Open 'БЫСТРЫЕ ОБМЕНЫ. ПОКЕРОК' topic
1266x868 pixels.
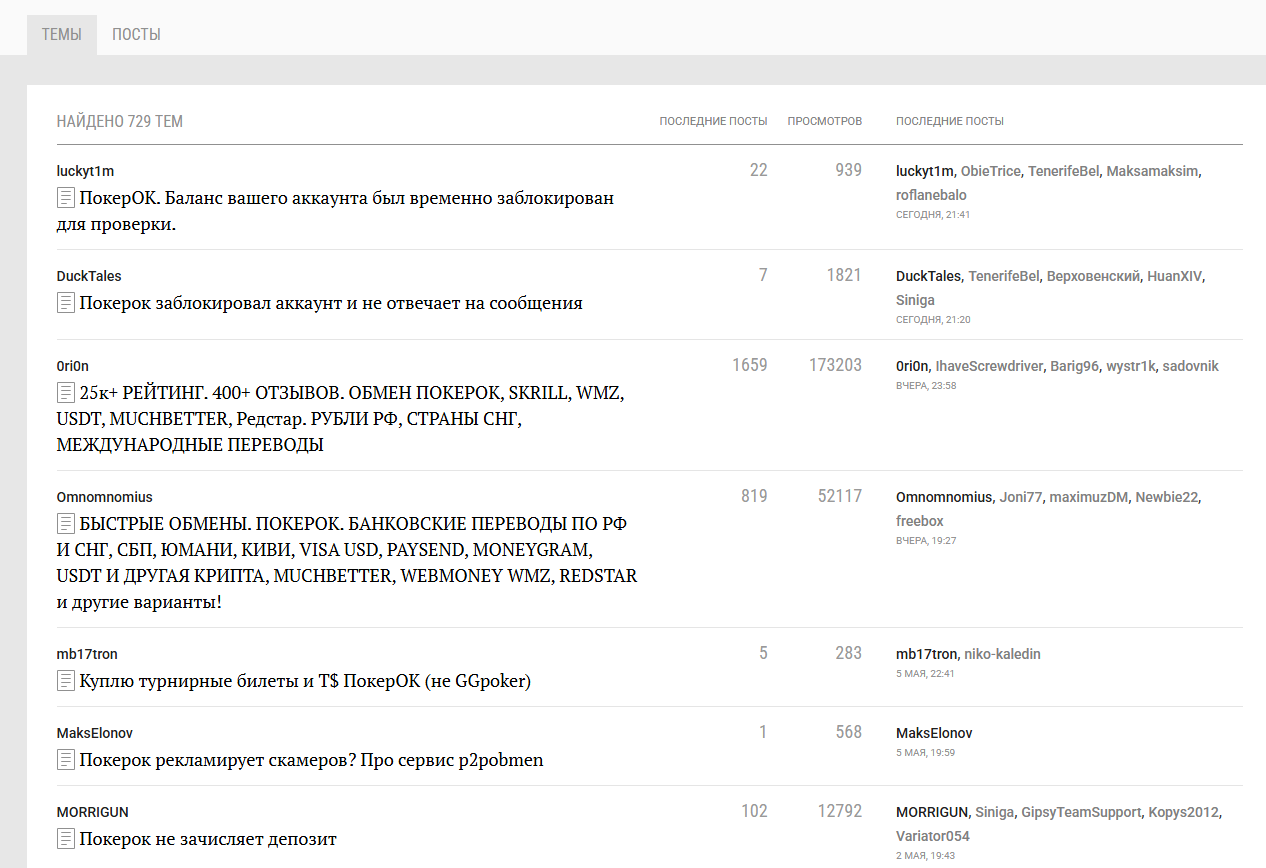pos(347,562)
